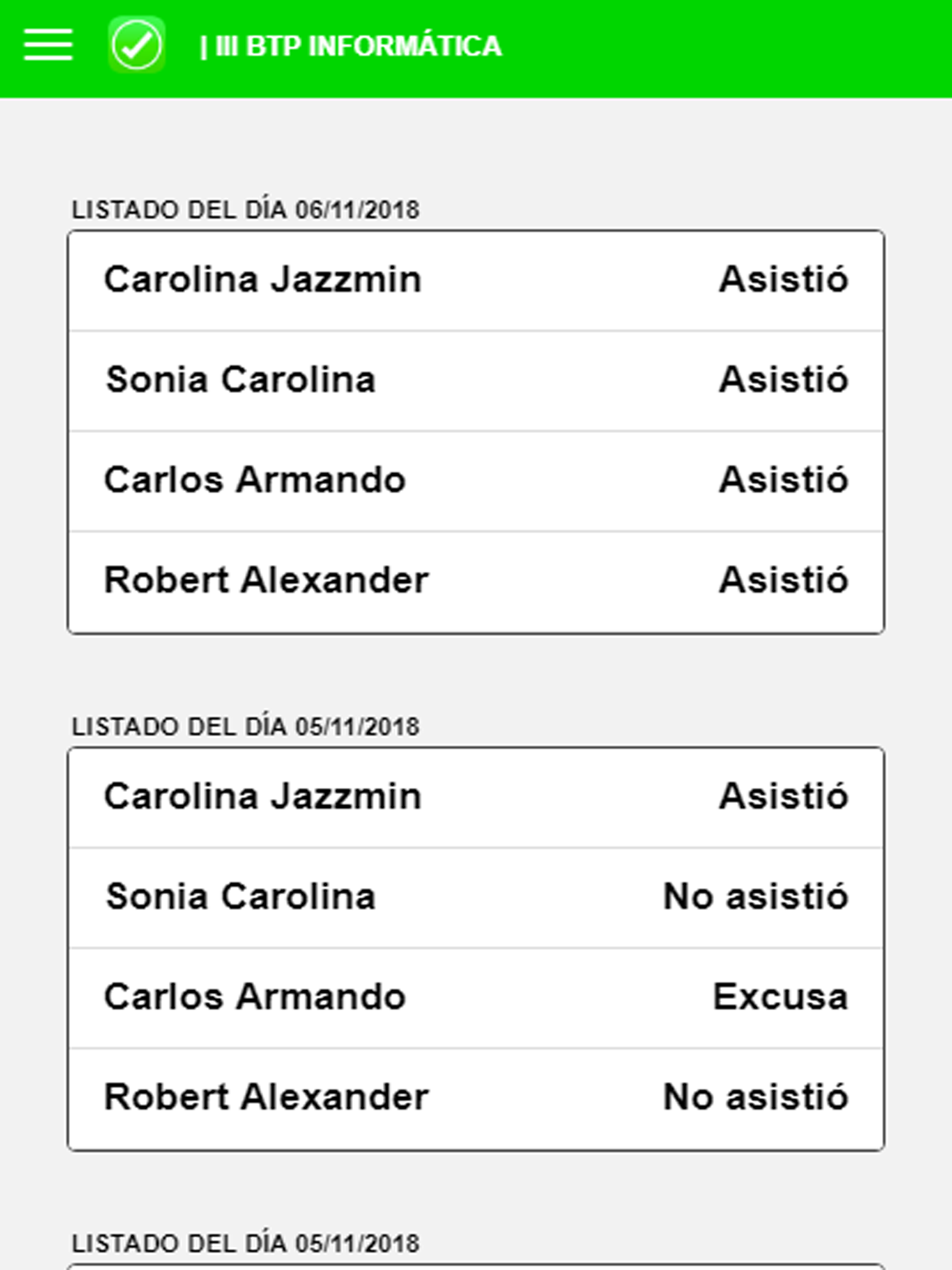
Task: Click No asistió status beside Sonia Carolina
Action: [x=756, y=896]
